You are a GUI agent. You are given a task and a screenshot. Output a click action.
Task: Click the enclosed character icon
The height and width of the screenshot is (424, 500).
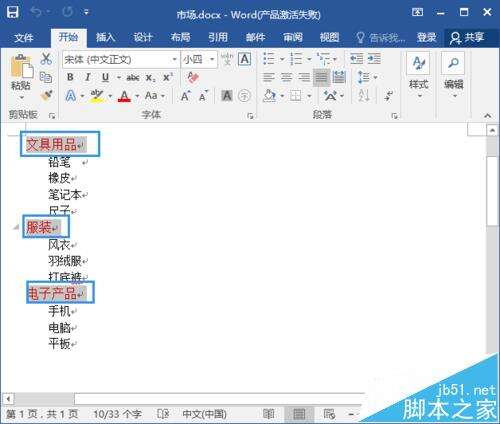[244, 96]
